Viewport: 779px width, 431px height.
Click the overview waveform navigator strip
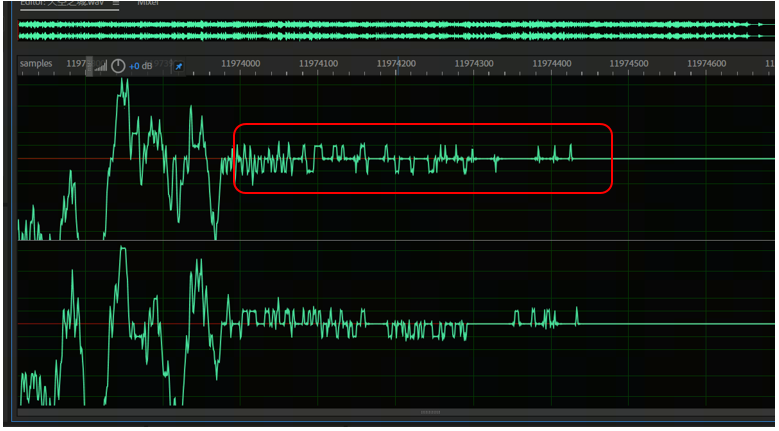[x=396, y=30]
